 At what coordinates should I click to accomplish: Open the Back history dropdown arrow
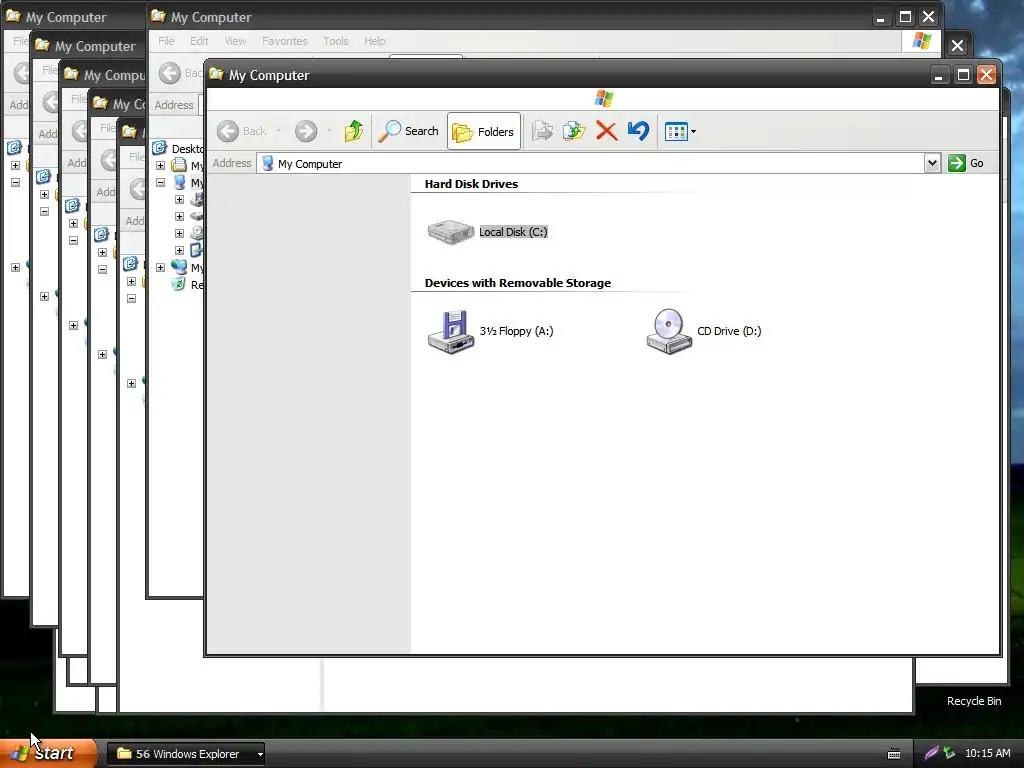click(279, 131)
